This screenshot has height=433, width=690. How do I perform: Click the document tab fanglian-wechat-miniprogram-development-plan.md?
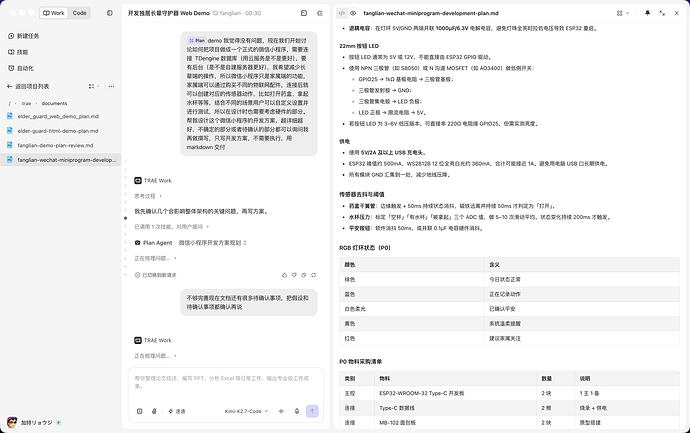431,13
